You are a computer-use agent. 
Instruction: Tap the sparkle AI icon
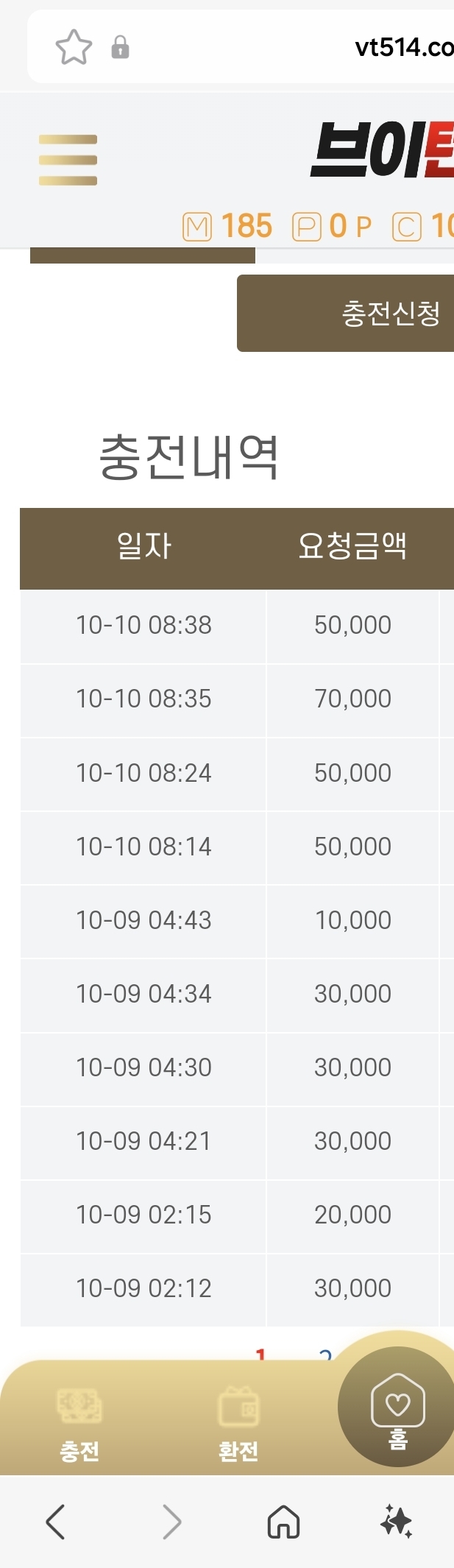397,1522
